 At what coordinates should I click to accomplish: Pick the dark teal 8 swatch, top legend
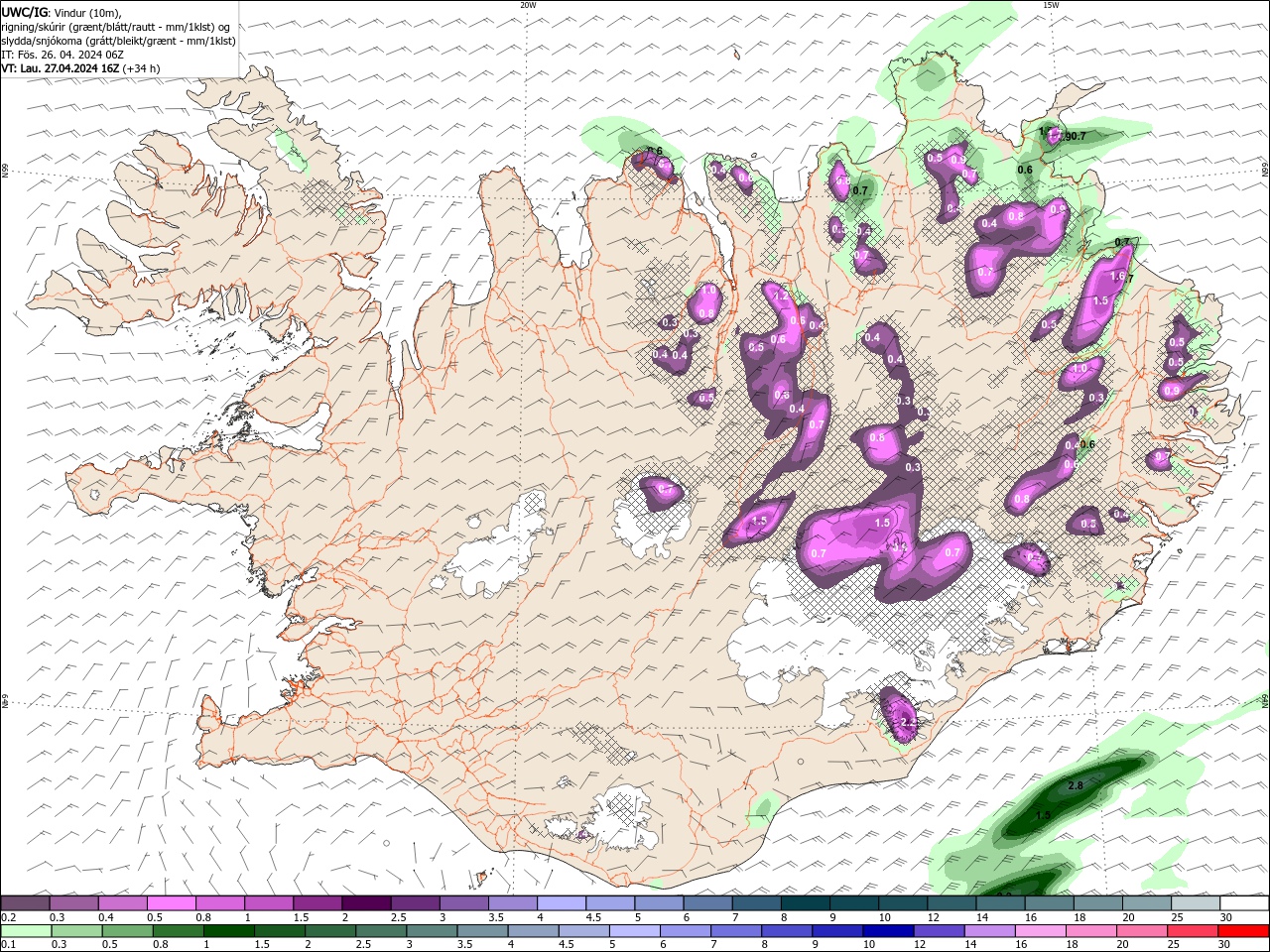(805, 903)
